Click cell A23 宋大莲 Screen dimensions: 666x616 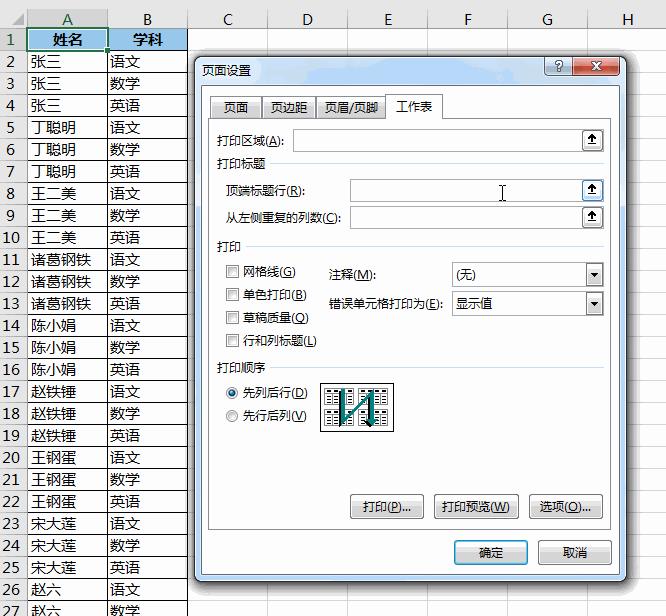[67, 523]
